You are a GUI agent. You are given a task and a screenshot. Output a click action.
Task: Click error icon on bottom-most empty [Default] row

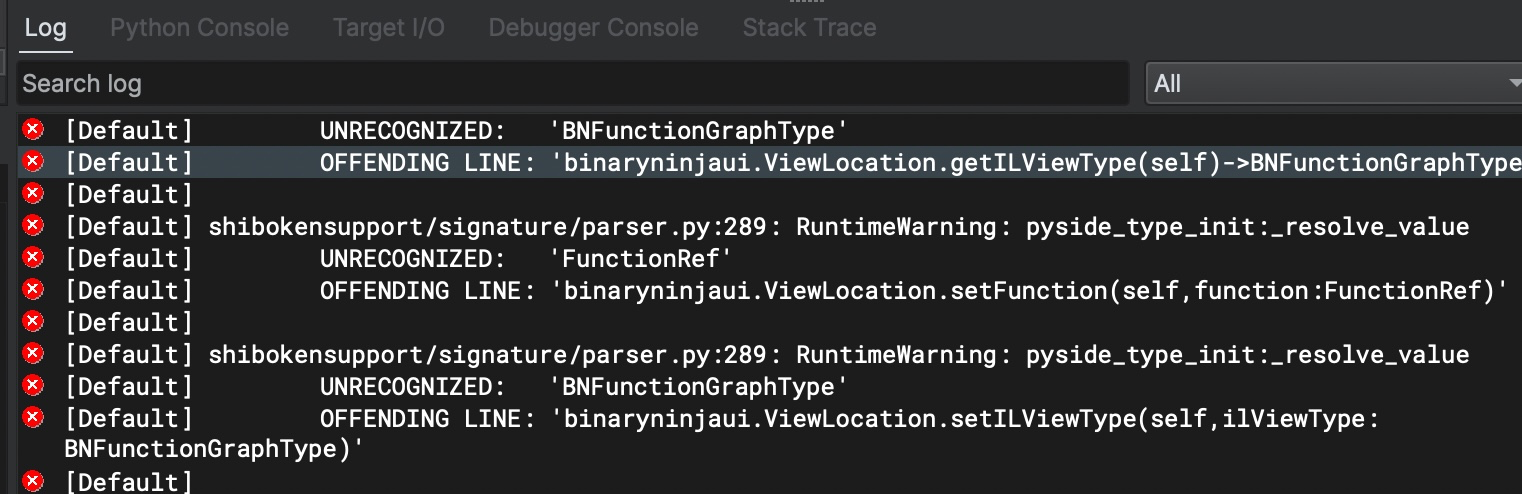point(33,482)
